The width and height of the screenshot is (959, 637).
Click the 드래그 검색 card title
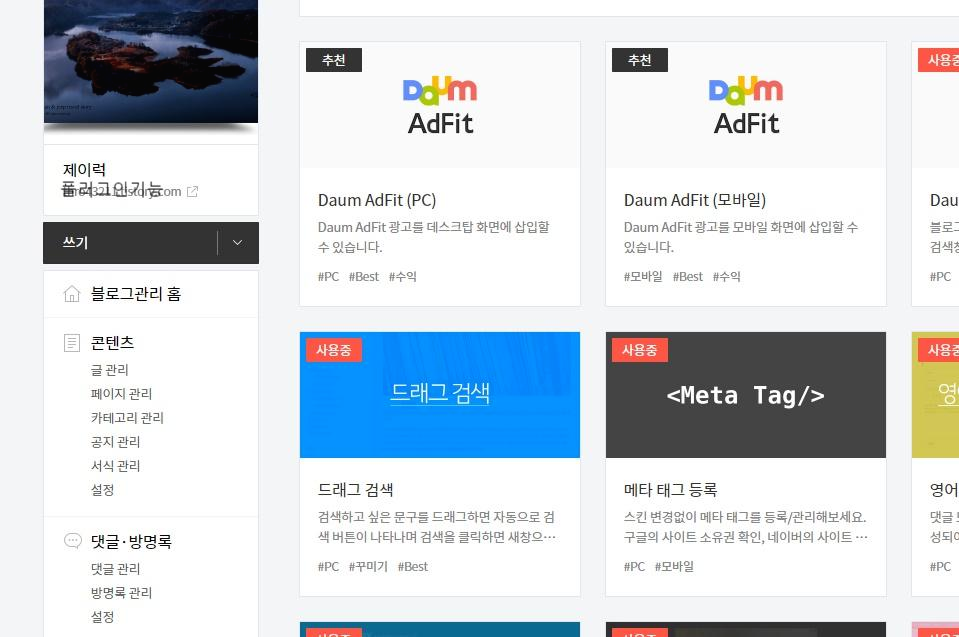[355, 490]
